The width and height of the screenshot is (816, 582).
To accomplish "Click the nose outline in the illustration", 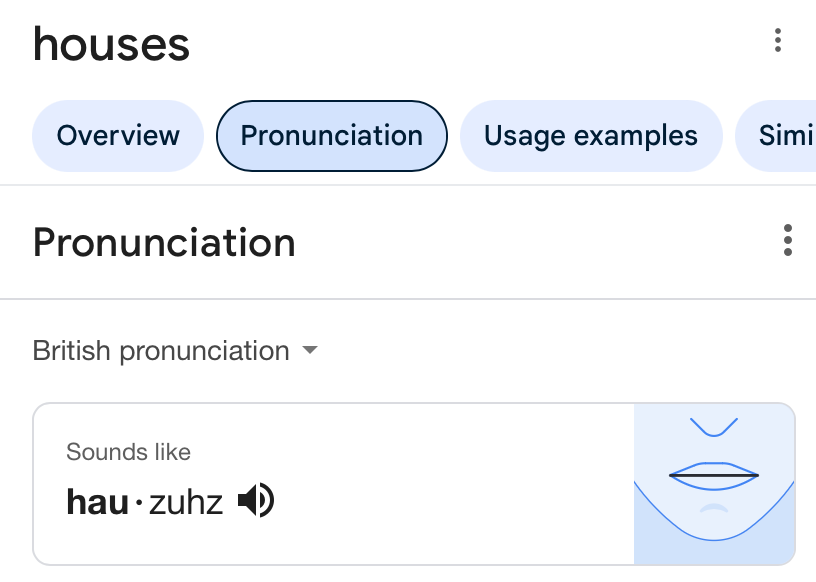I will tap(713, 427).
